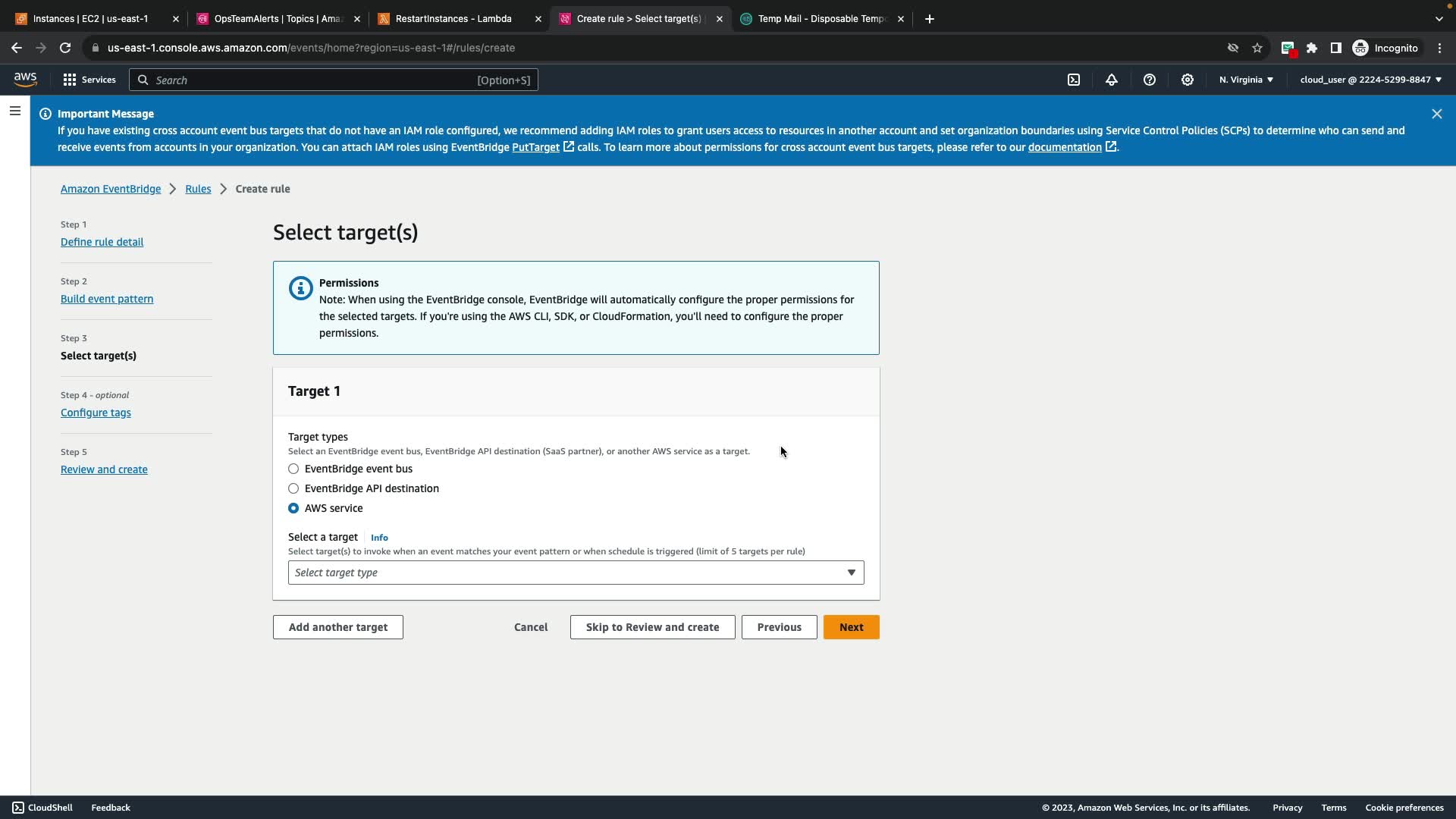
Task: Open the notifications bell icon
Action: click(x=1112, y=80)
